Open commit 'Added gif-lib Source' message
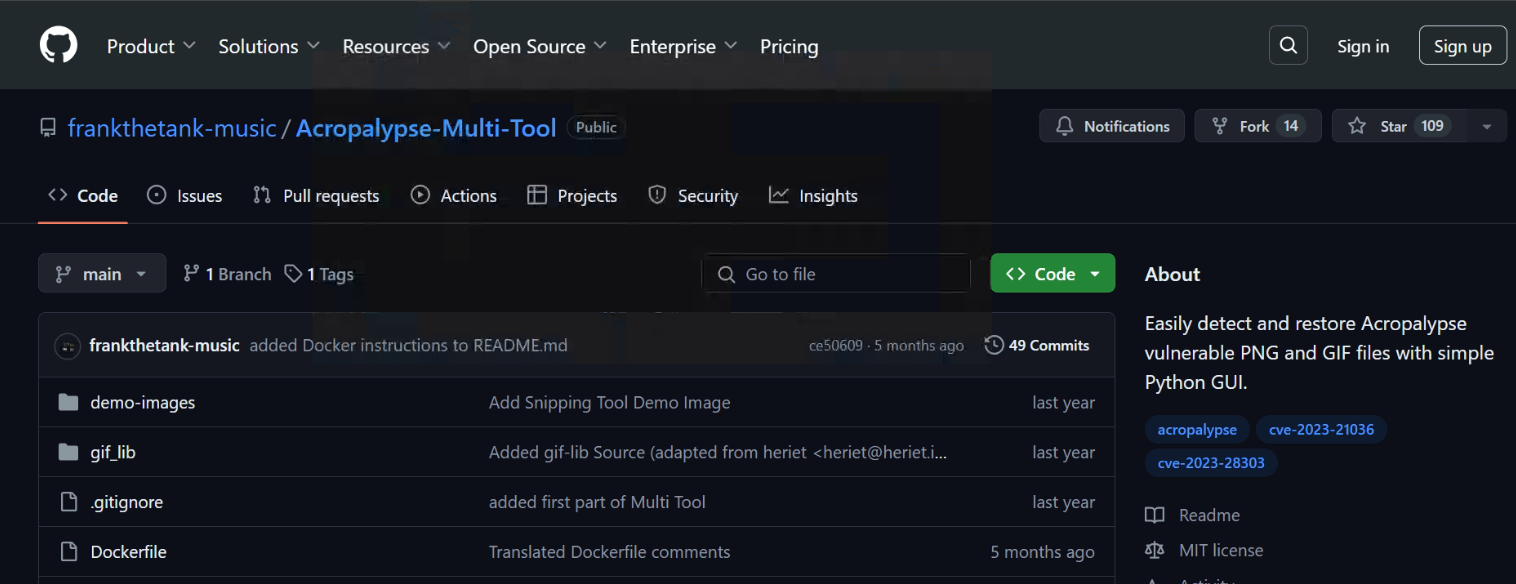This screenshot has width=1516, height=584. click(718, 453)
